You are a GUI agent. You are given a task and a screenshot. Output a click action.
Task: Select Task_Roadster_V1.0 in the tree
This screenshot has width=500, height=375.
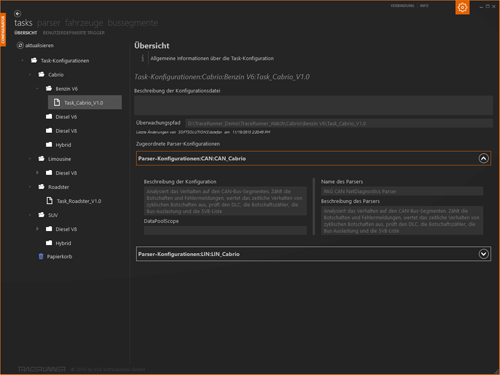79,201
